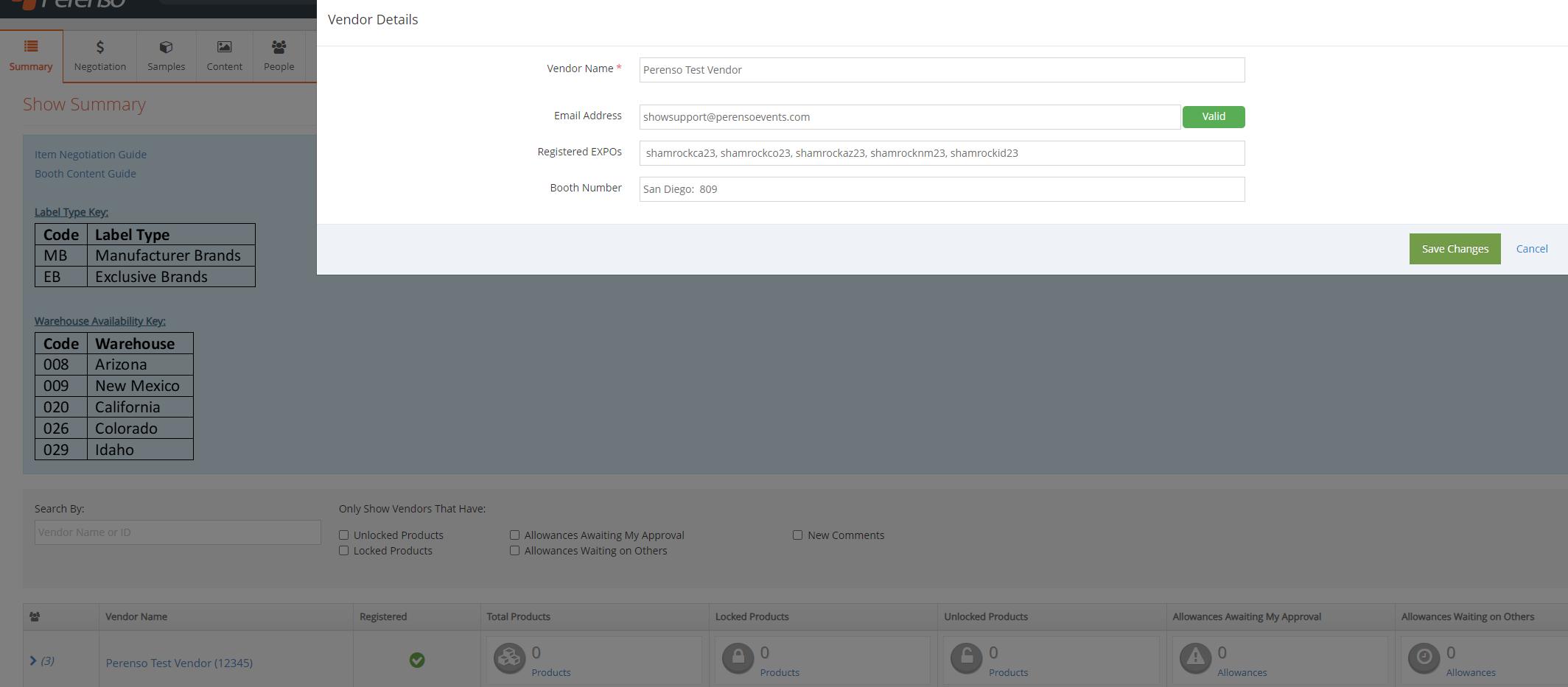Click the Manufacturer Brands cell
Viewport: 1568px width, 687px height.
click(x=171, y=256)
